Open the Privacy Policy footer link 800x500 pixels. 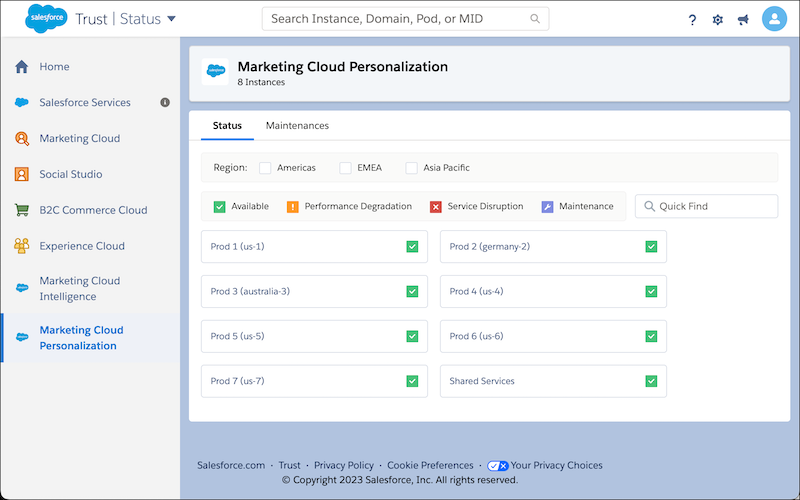pos(344,465)
